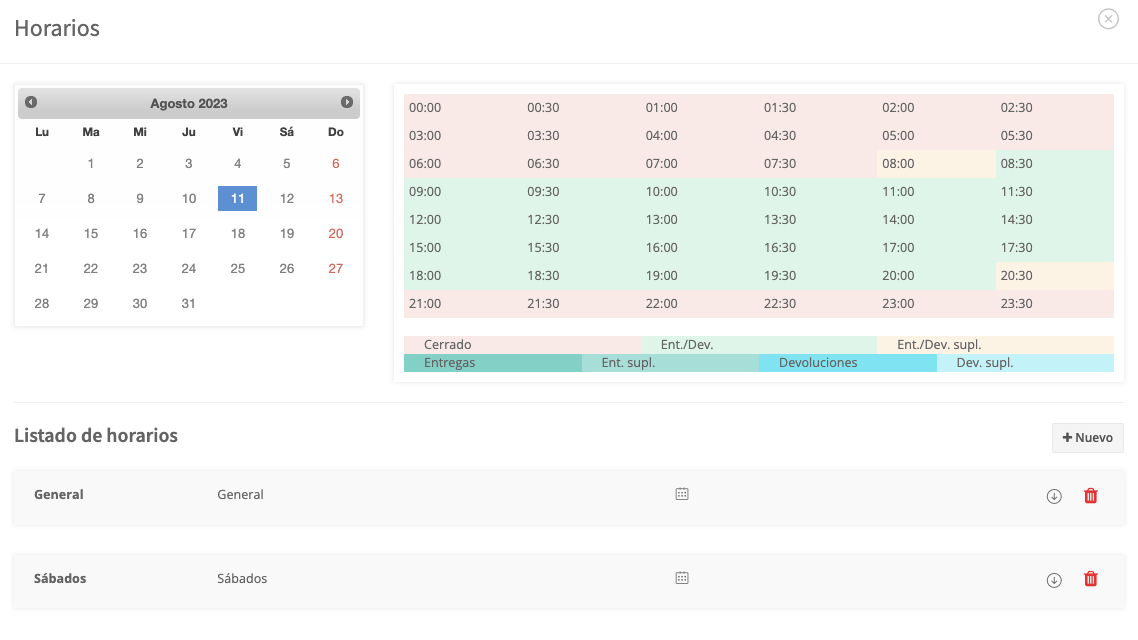Select August 26 Saturday
The height and width of the screenshot is (640, 1138).
pyautogui.click(x=287, y=268)
